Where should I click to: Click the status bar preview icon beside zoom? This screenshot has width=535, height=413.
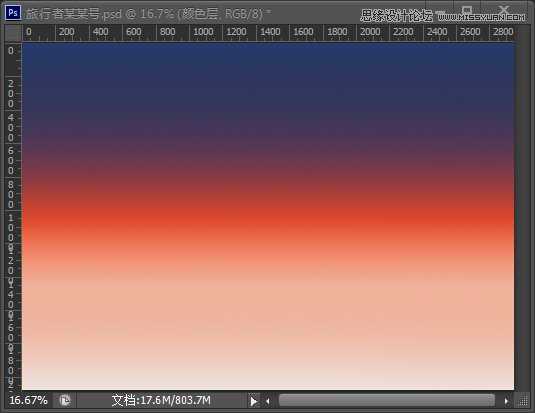[x=65, y=400]
